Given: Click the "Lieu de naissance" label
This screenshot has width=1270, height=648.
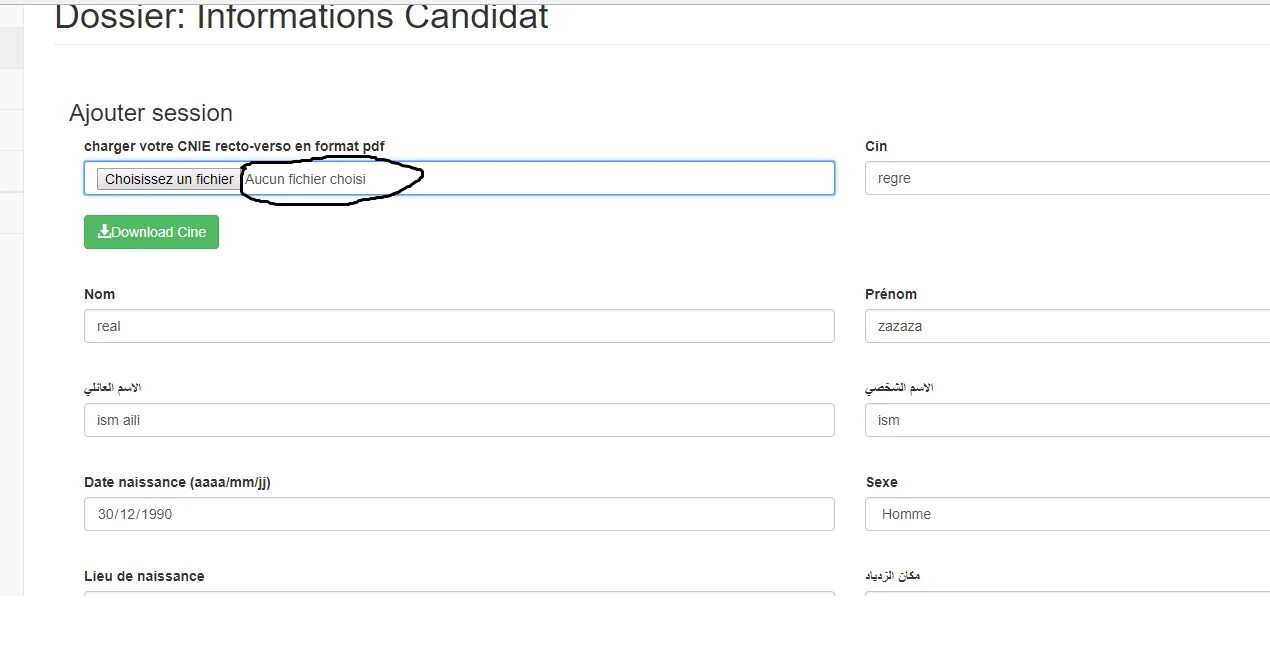Looking at the screenshot, I should click(x=144, y=576).
